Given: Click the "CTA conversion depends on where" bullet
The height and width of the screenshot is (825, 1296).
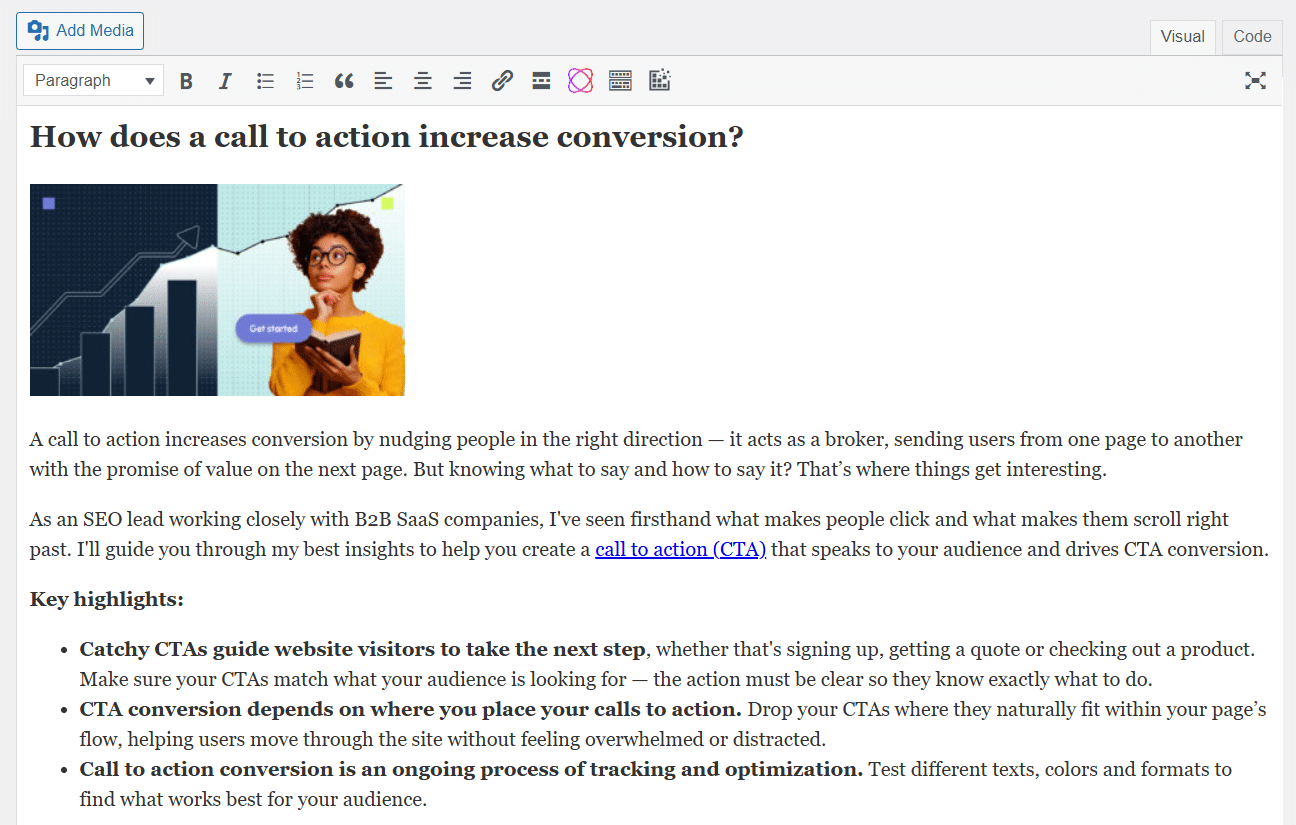Looking at the screenshot, I should (673, 724).
